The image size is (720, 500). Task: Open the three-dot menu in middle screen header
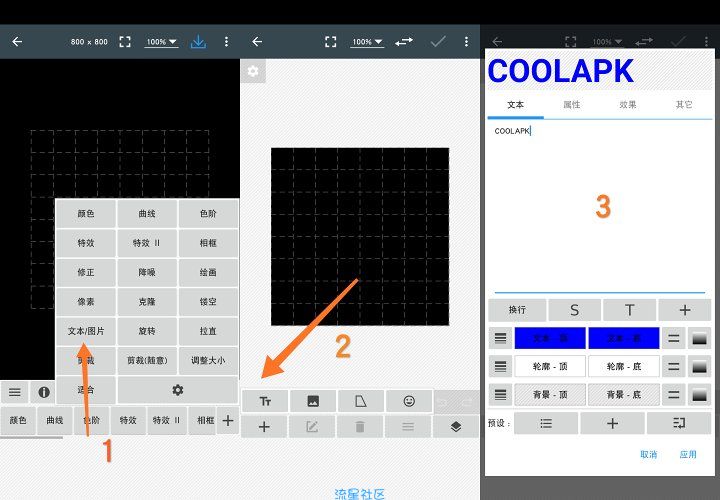pyautogui.click(x=466, y=42)
